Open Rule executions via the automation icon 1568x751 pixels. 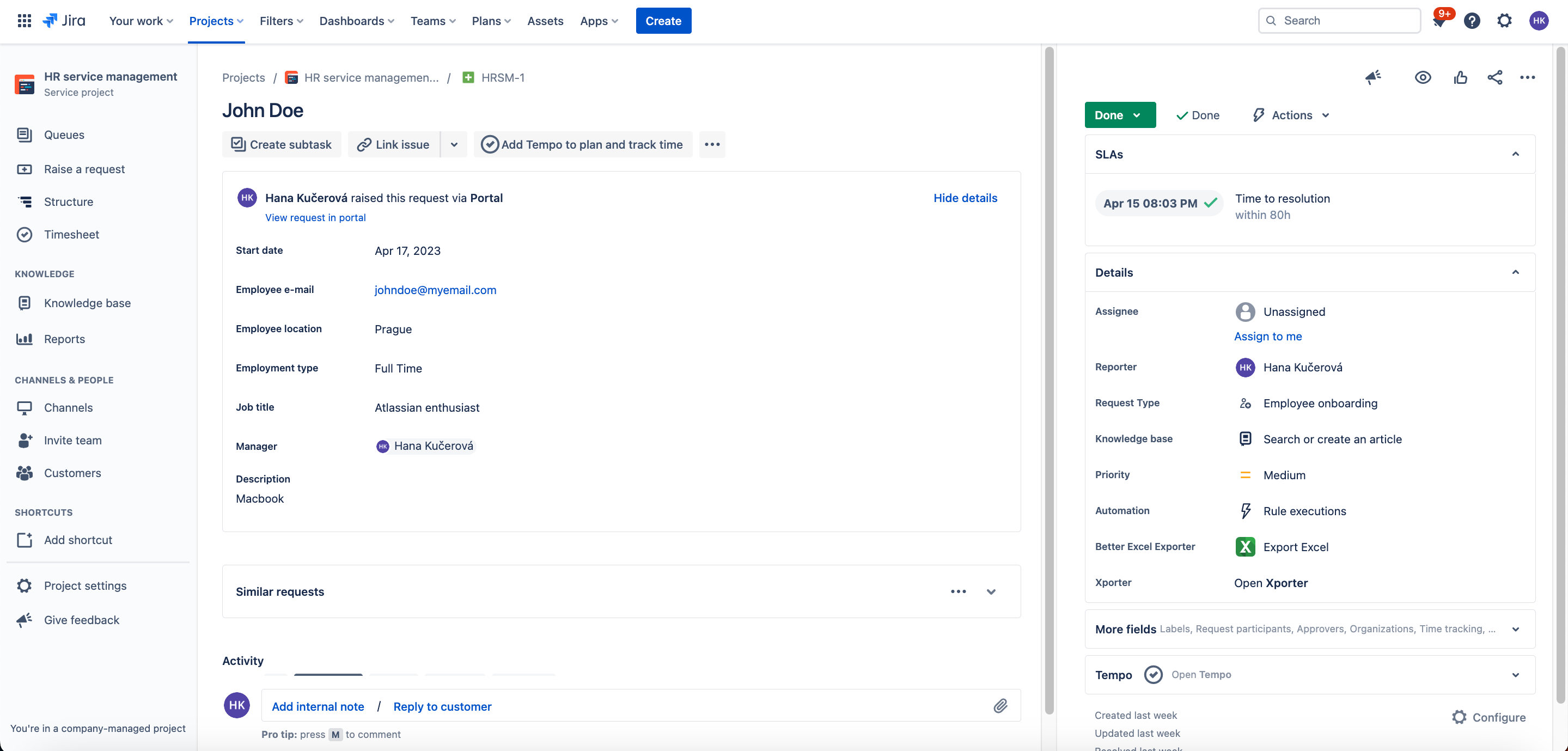tap(1246, 511)
